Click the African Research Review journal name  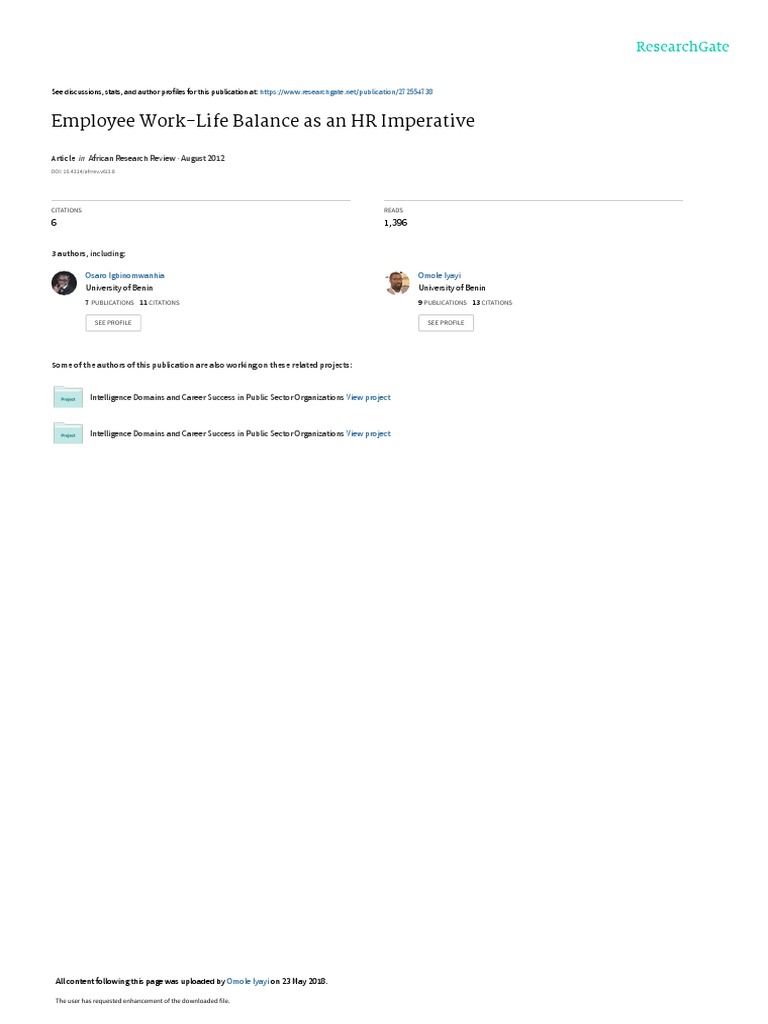(x=132, y=158)
